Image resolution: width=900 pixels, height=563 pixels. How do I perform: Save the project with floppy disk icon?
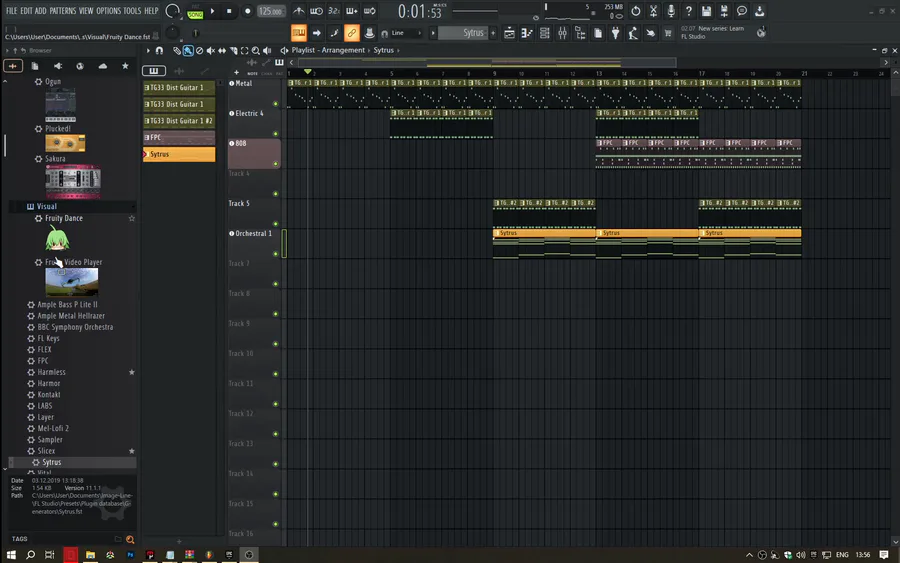(707, 11)
